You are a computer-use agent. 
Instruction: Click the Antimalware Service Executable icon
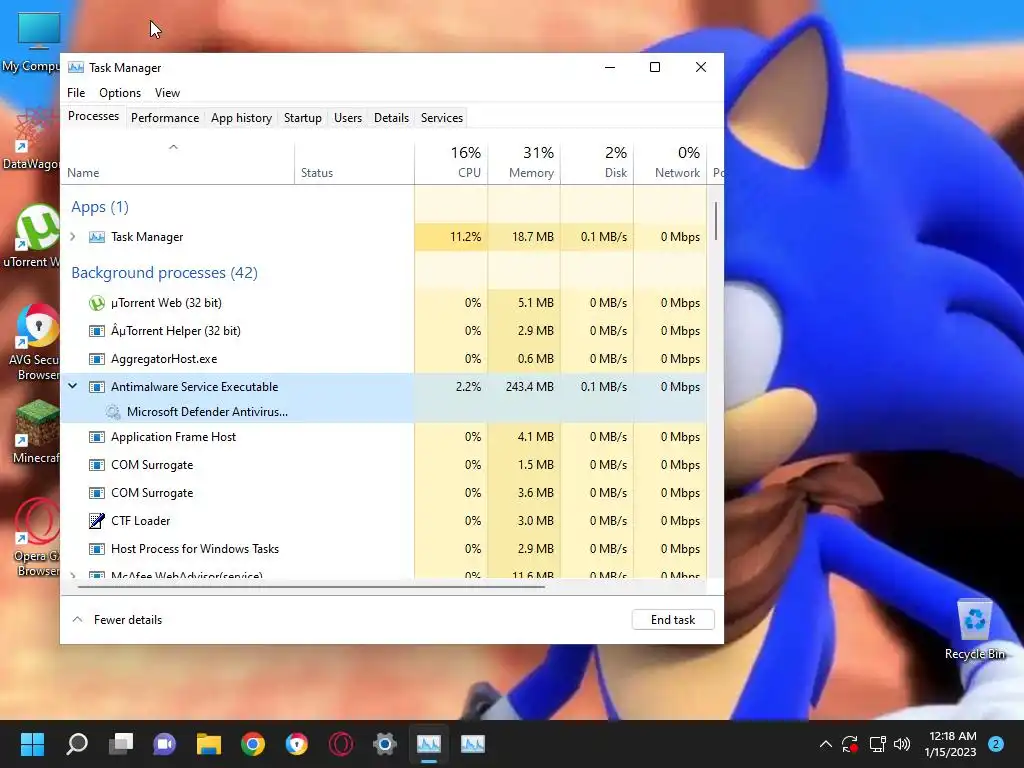(x=97, y=387)
